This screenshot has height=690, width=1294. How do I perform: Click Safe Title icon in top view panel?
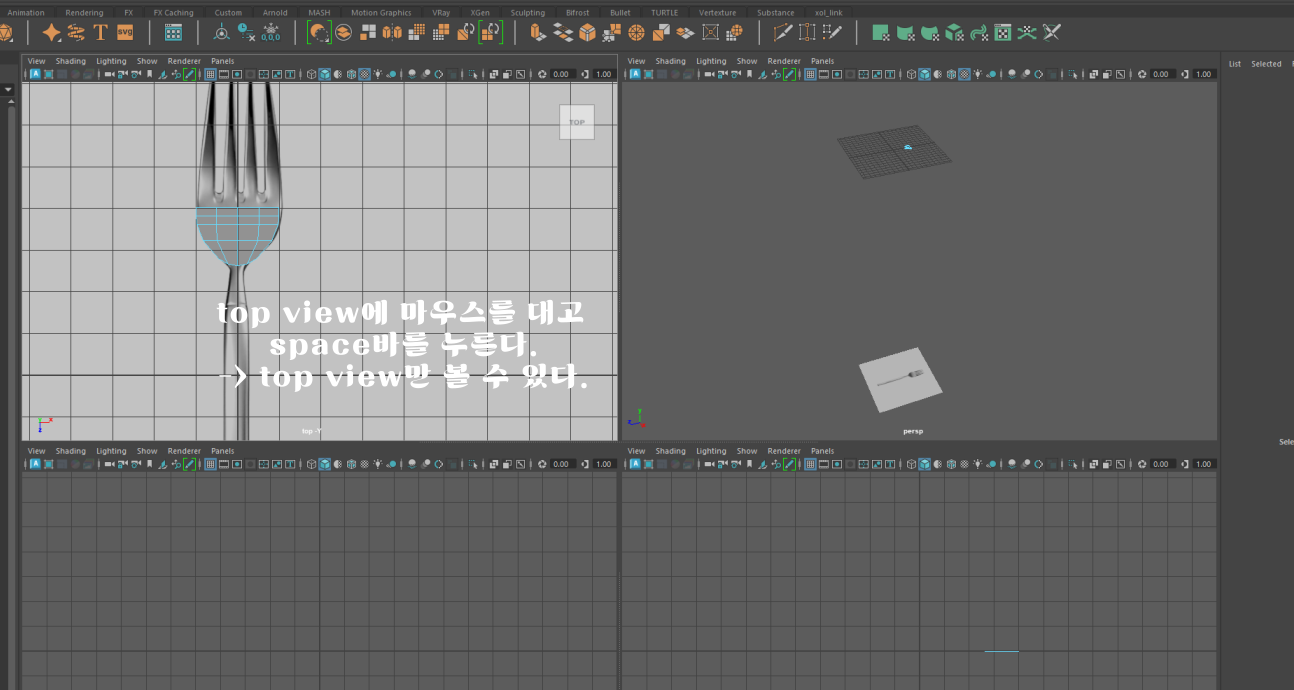click(x=290, y=74)
